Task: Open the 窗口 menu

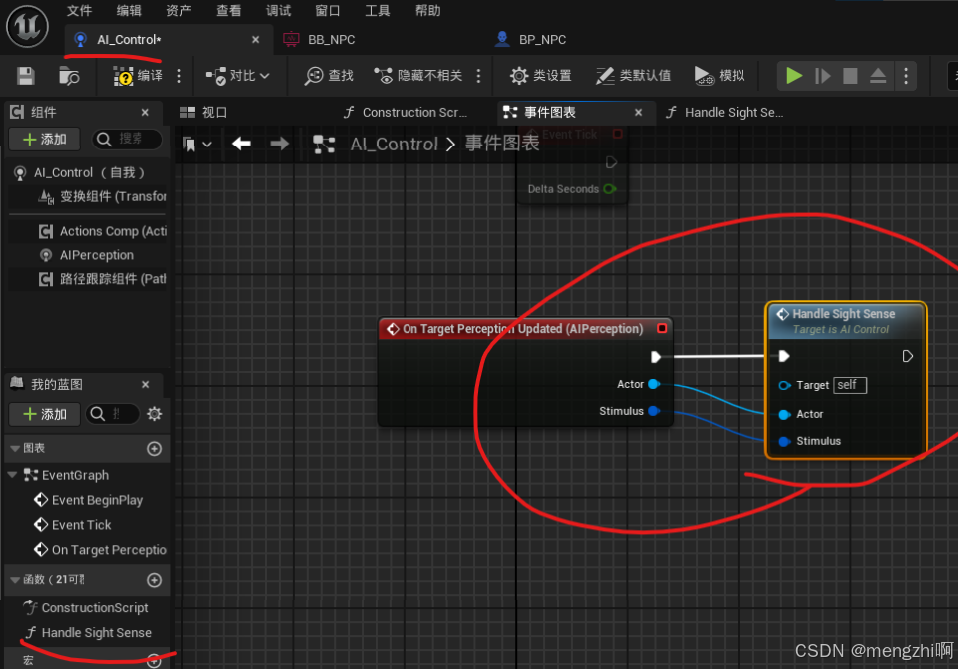Action: pos(327,10)
